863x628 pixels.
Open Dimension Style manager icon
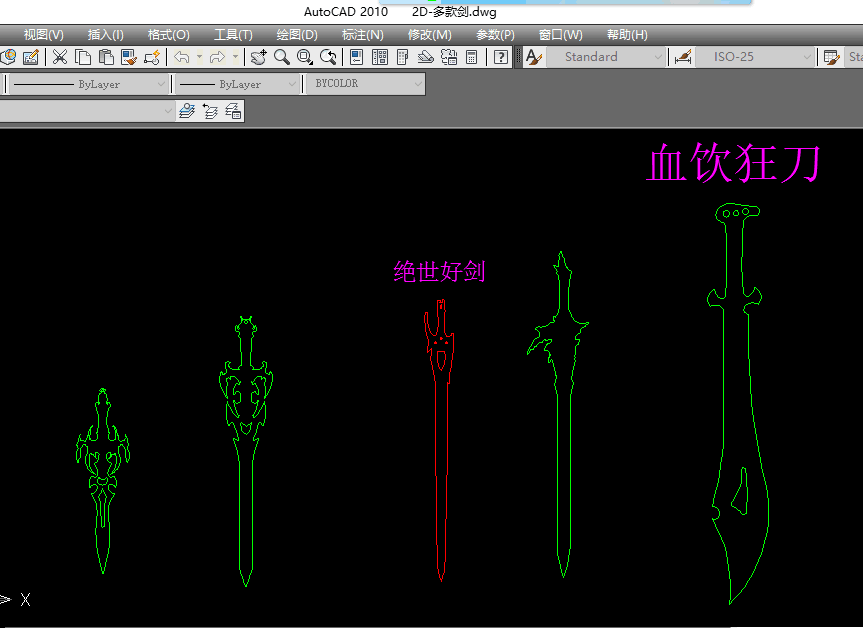pos(683,57)
